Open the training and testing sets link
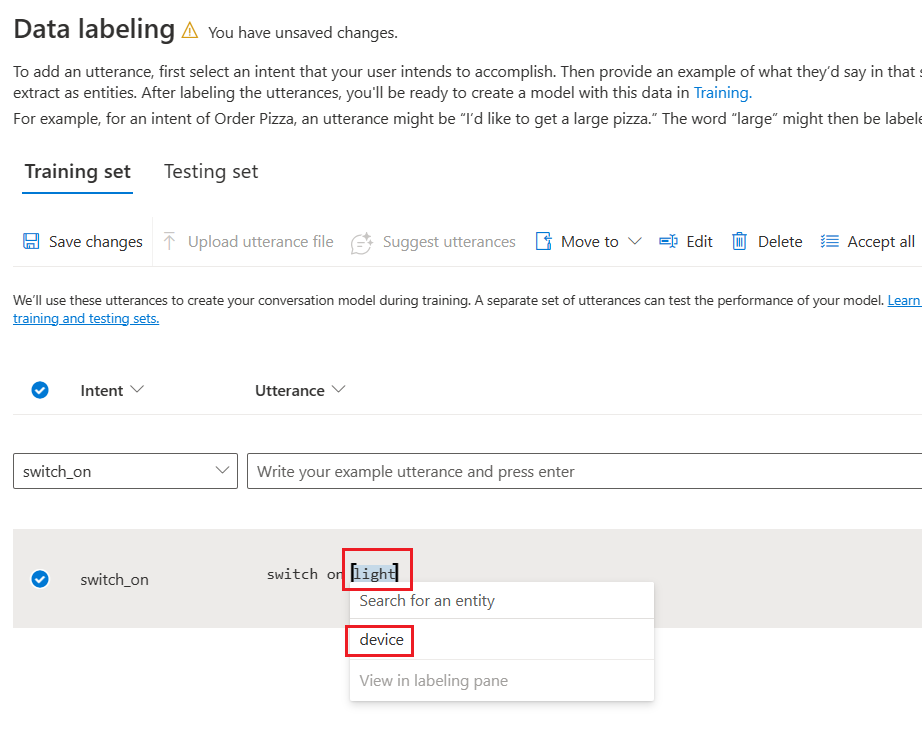Image resolution: width=922 pixels, height=749 pixels. [86, 319]
